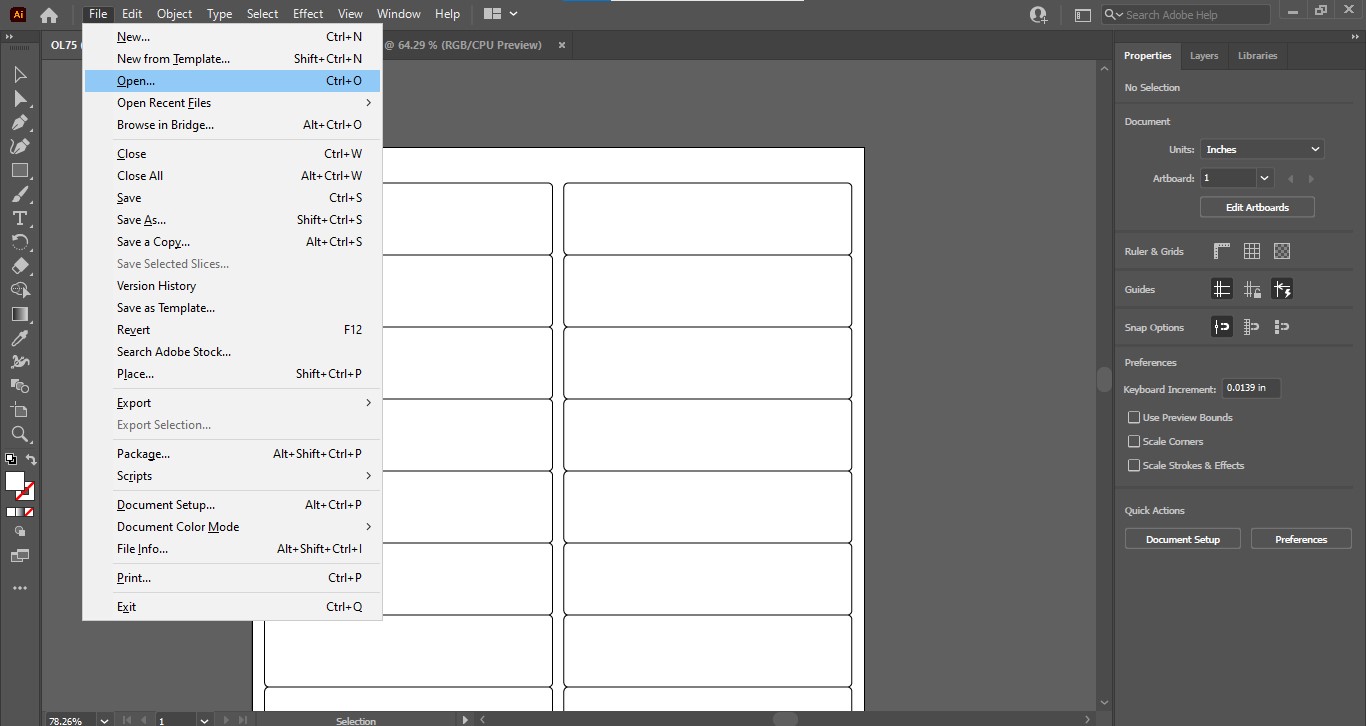This screenshot has height=726, width=1366.
Task: Select the Direct Selection tool
Action: point(20,98)
